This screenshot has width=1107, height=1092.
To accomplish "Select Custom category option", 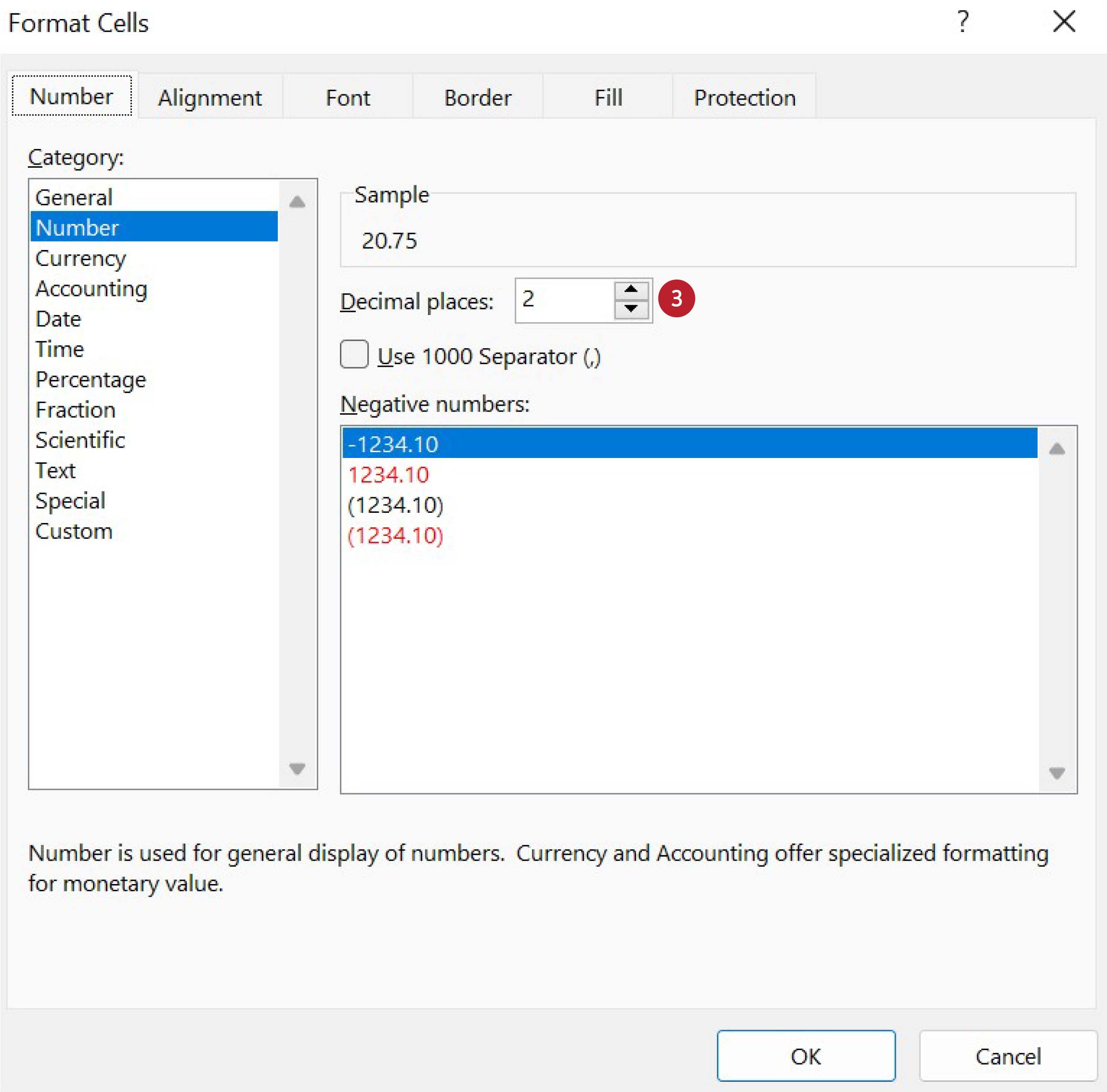I will (x=74, y=531).
